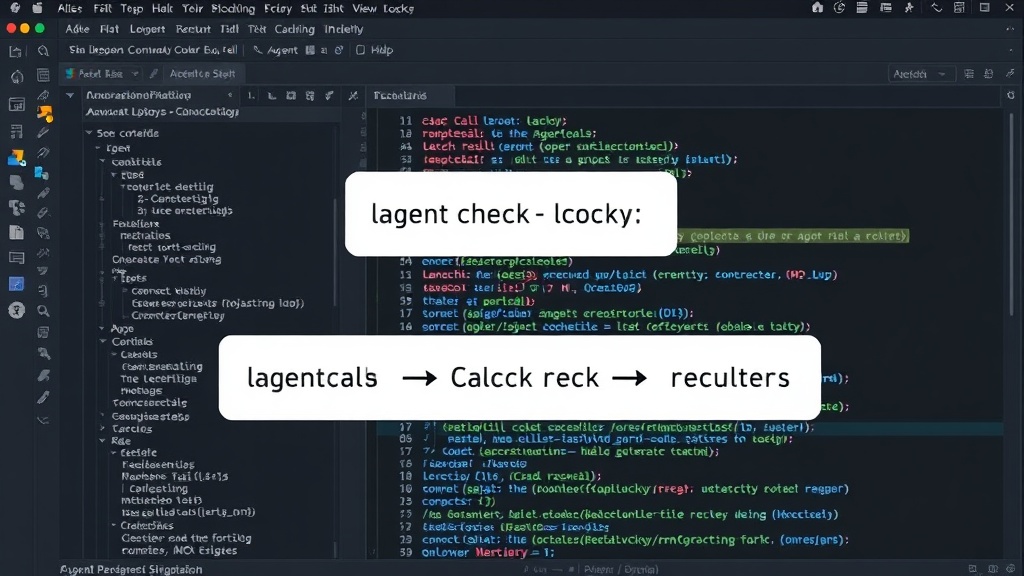Click the list panel icon below the top magnifier

pyautogui.click(x=43, y=76)
